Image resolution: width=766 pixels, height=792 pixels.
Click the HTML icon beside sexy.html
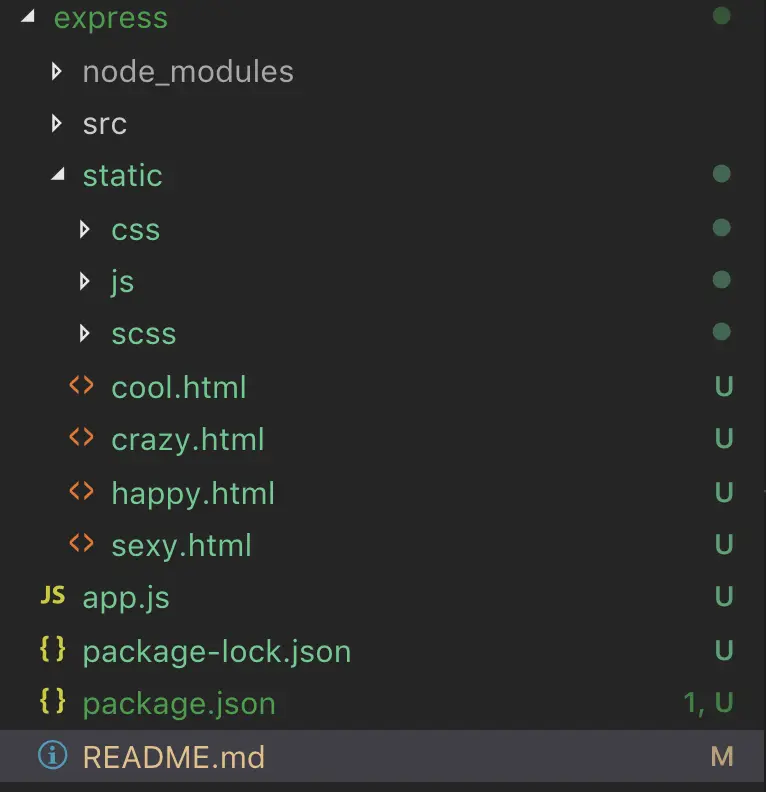click(81, 544)
